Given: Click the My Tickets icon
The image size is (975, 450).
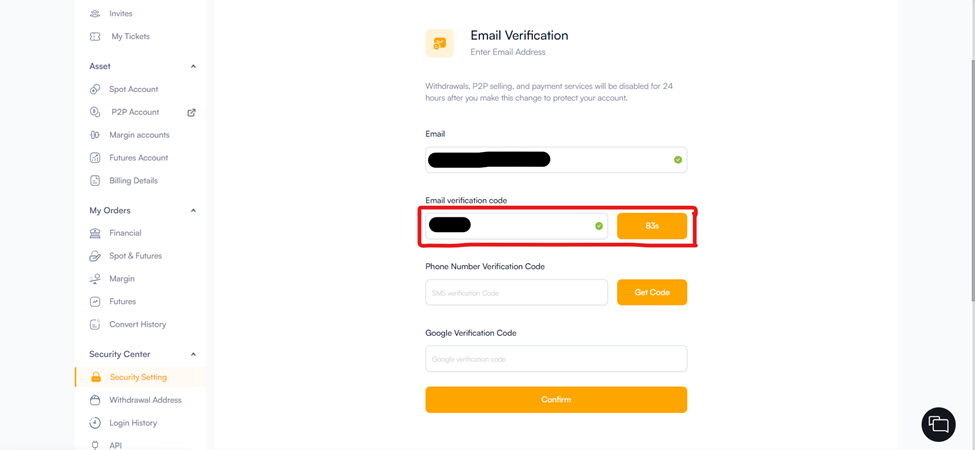Looking at the screenshot, I should (x=95, y=37).
